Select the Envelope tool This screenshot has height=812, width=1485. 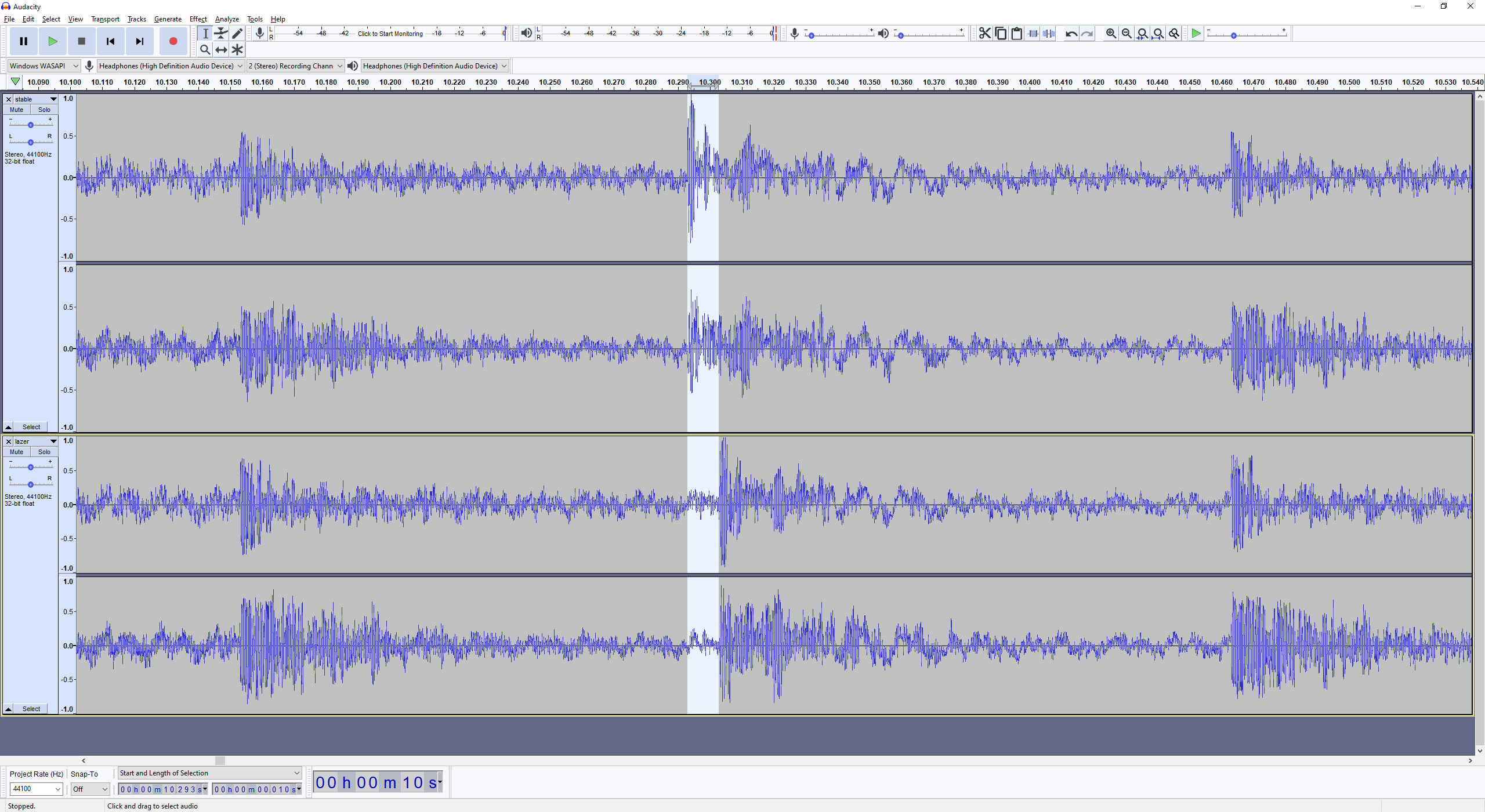(x=221, y=33)
